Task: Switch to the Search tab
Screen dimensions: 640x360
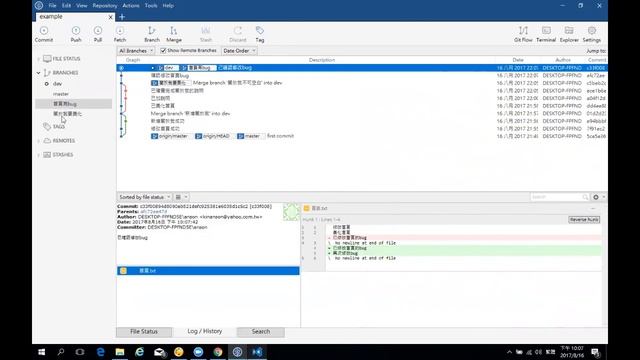Action: [x=261, y=331]
